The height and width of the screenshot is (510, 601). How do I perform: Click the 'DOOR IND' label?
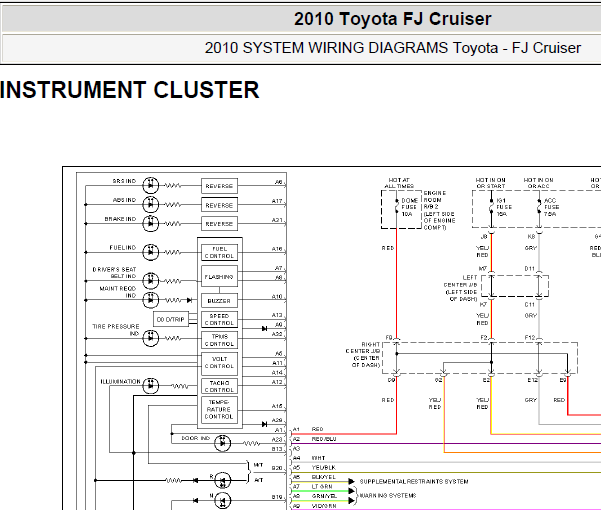[x=195, y=438]
